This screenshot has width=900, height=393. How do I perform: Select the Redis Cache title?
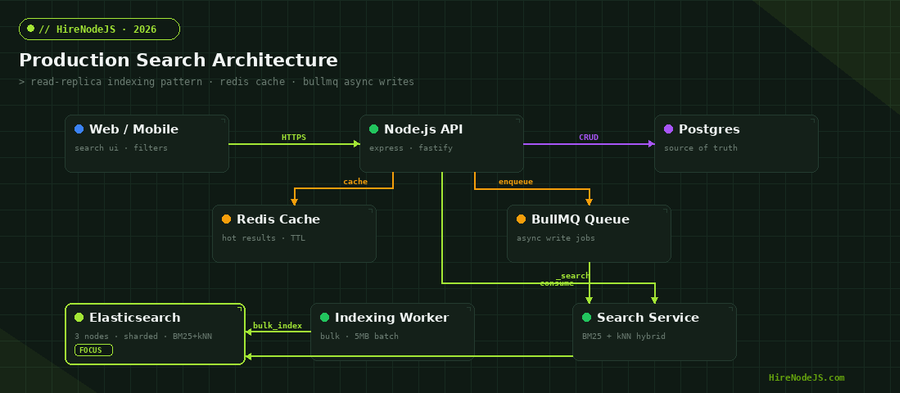(x=278, y=219)
